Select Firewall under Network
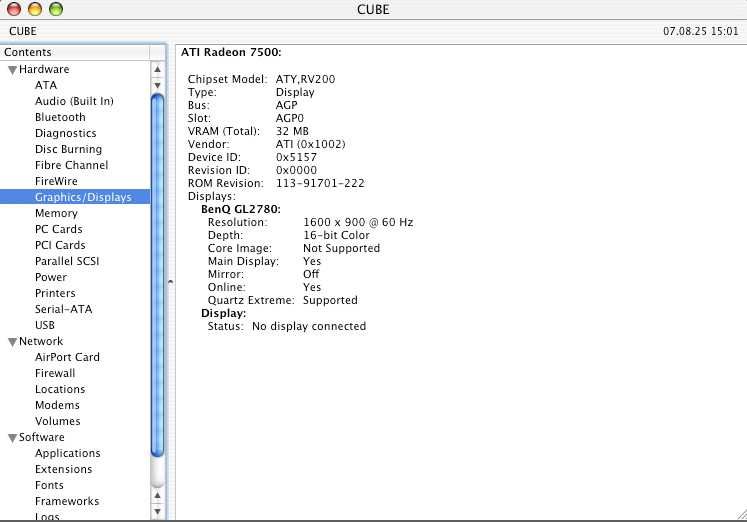This screenshot has width=747, height=522. pyautogui.click(x=55, y=373)
